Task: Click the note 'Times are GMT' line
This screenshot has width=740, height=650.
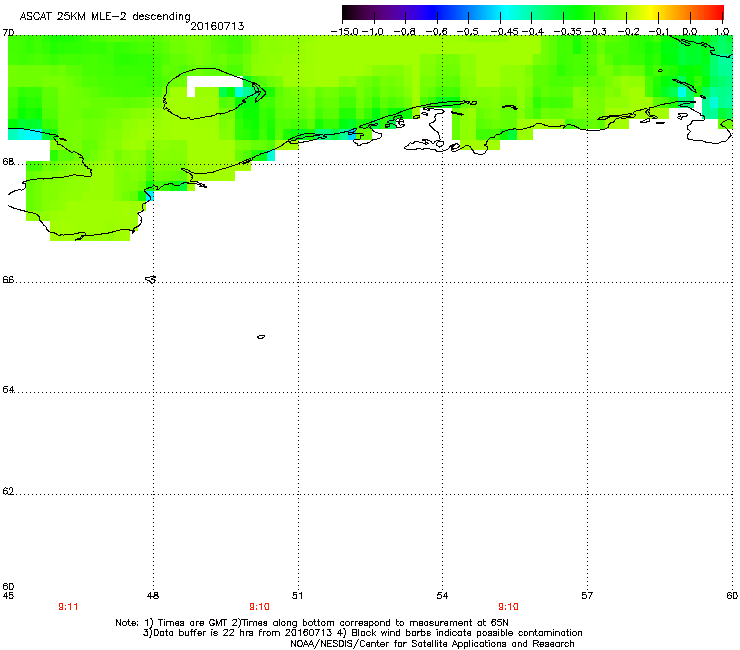Action: click(312, 623)
